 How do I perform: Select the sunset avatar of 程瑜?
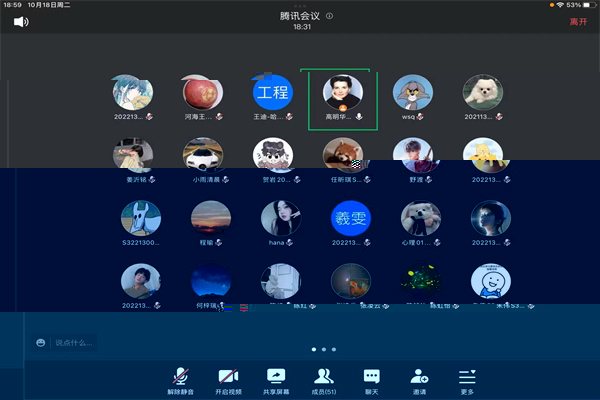(x=211, y=218)
